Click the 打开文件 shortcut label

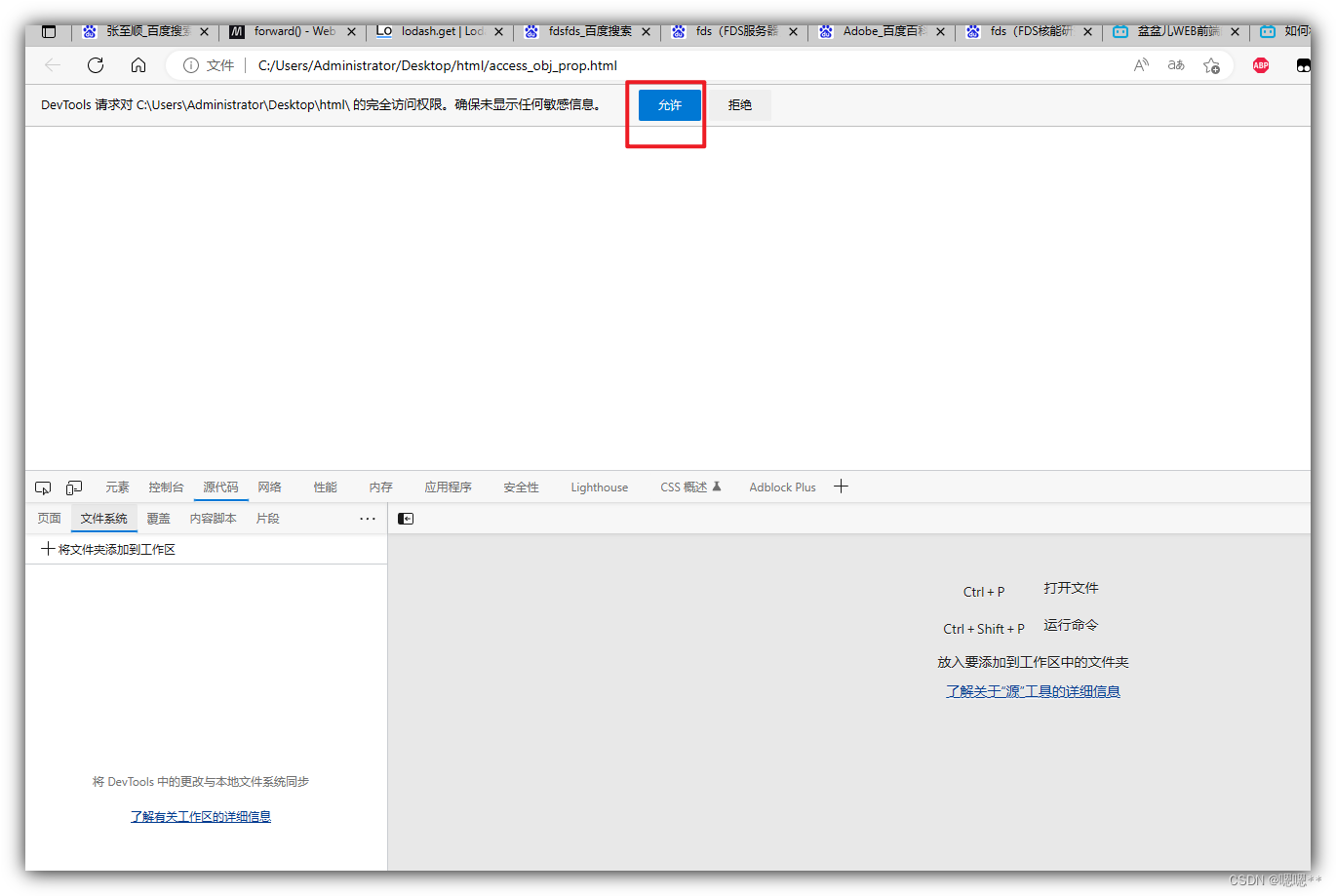(x=1071, y=588)
